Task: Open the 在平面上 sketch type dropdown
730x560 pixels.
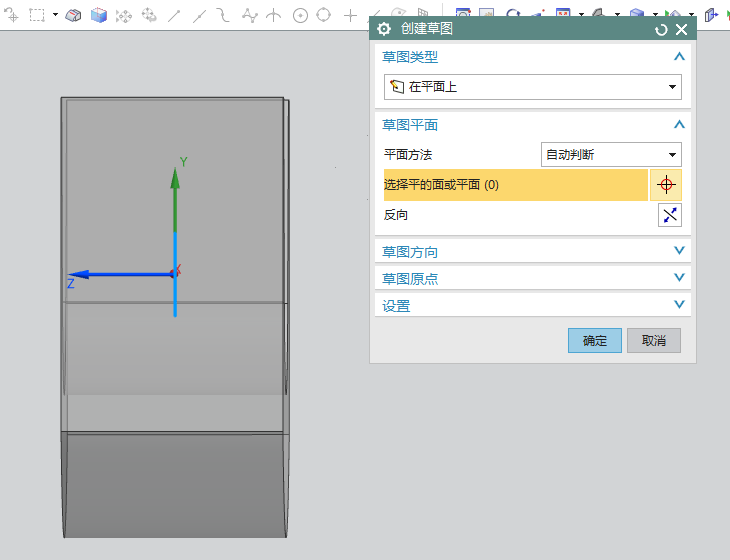Action: (533, 87)
